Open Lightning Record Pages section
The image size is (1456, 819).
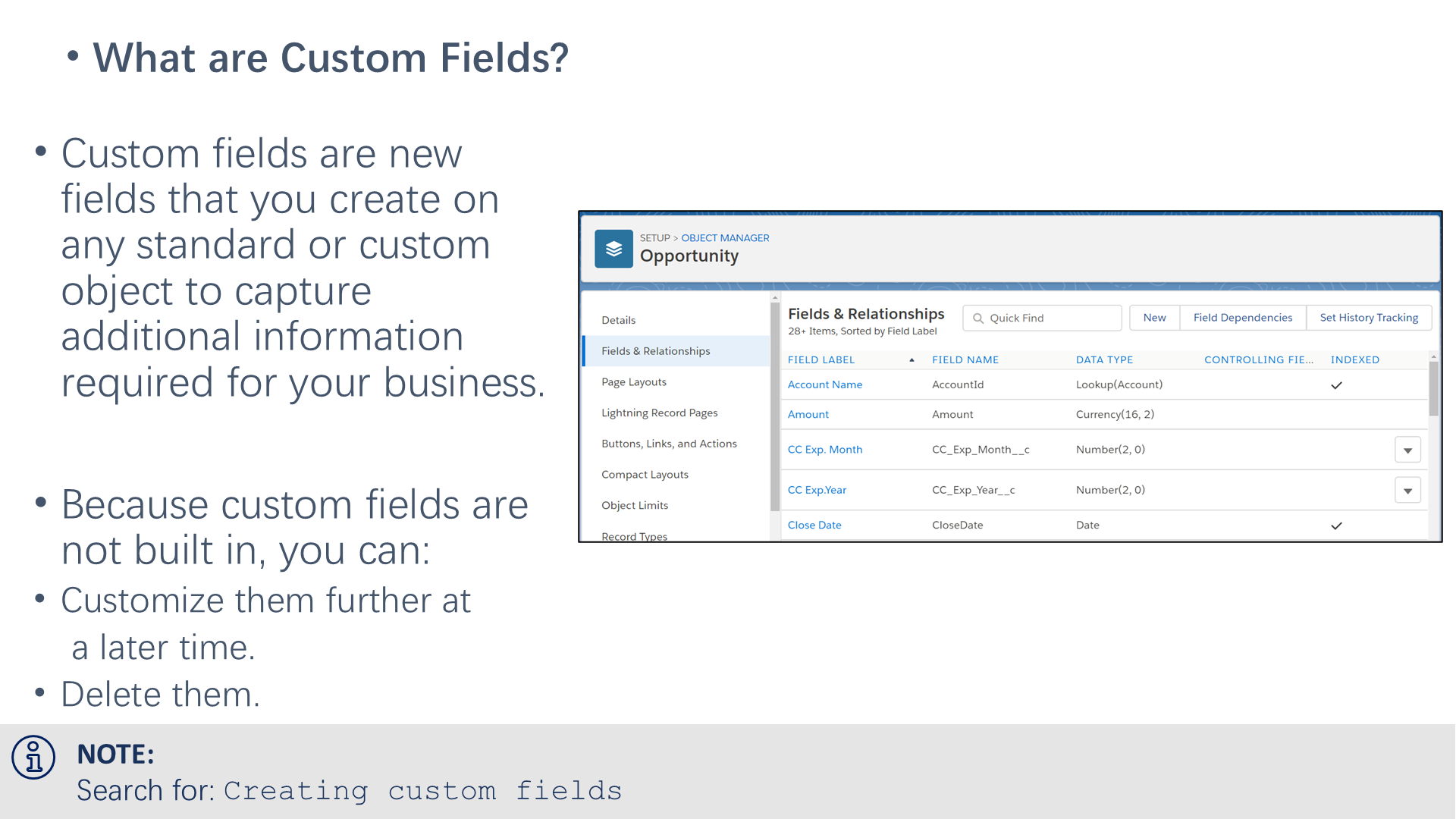point(660,413)
